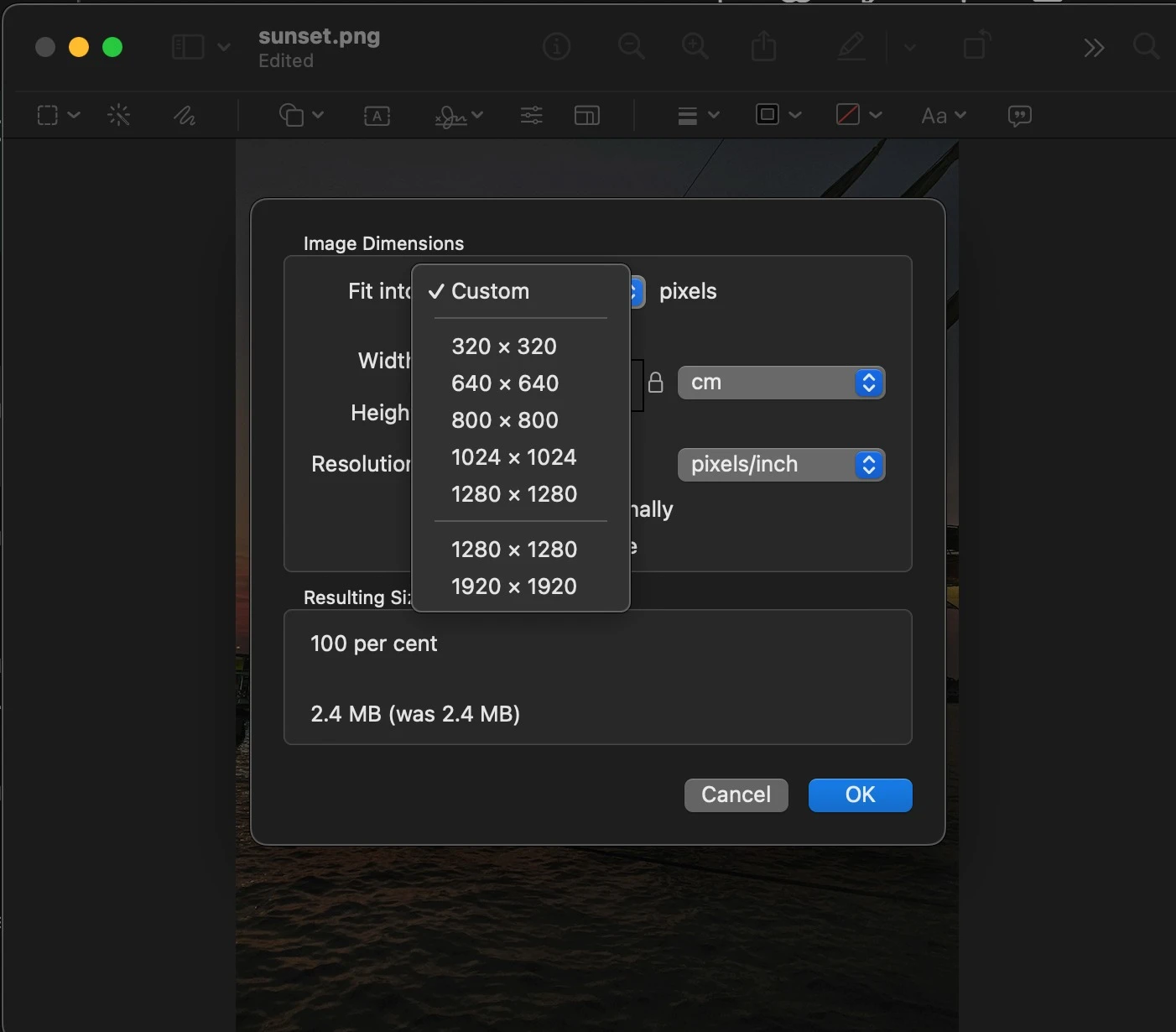The width and height of the screenshot is (1176, 1032).
Task: Open the annotation comment tool
Action: (1019, 116)
